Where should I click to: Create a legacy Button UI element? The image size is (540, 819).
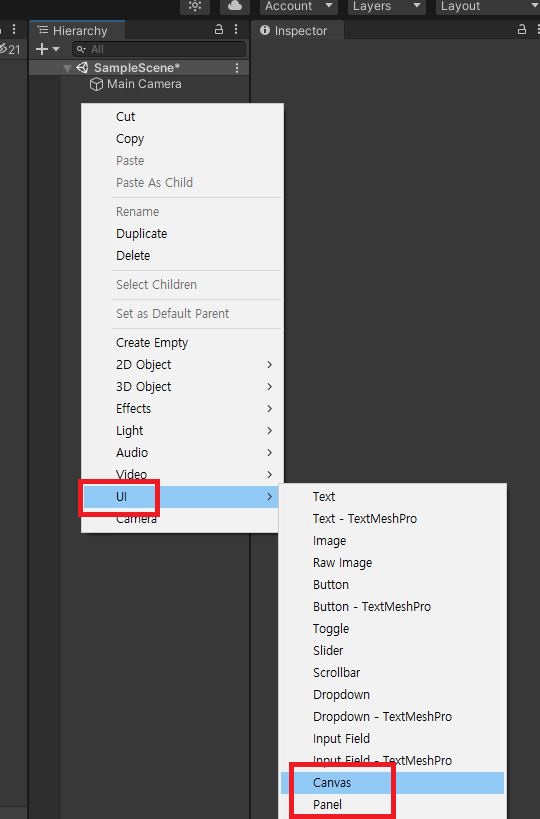point(392,584)
